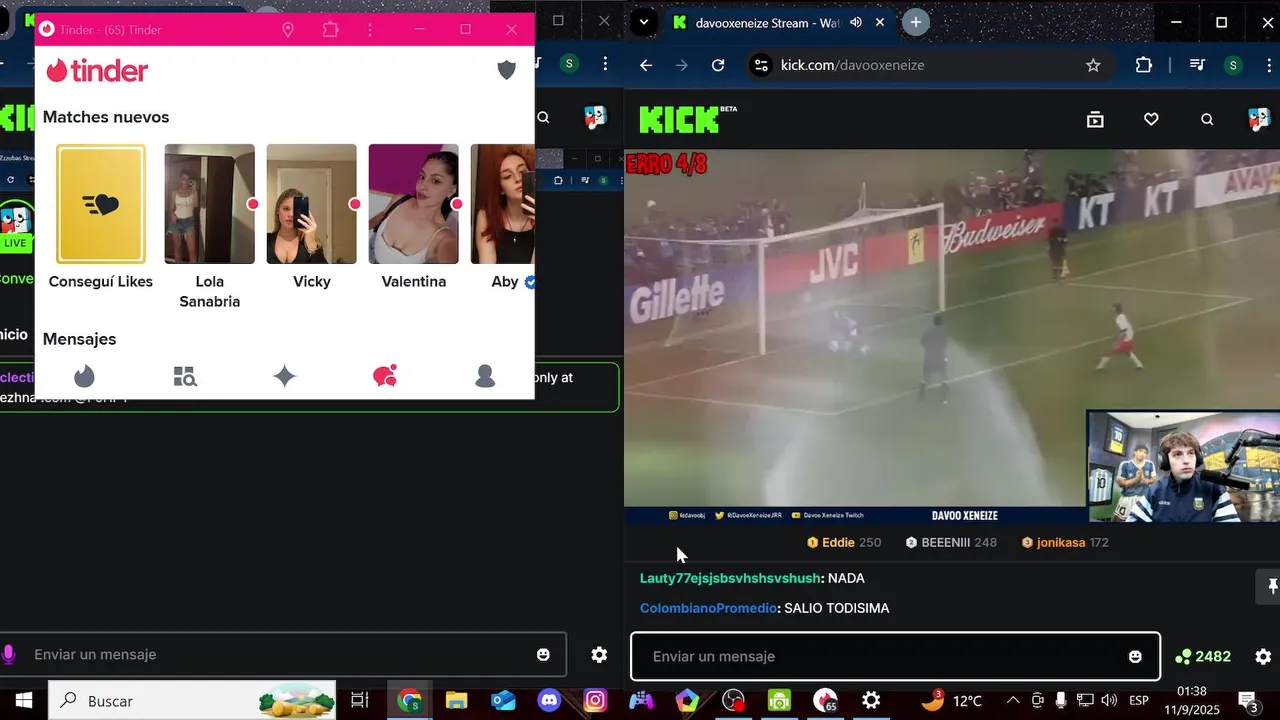Open Tinder profile person tab
The image size is (1280, 720).
pos(485,376)
